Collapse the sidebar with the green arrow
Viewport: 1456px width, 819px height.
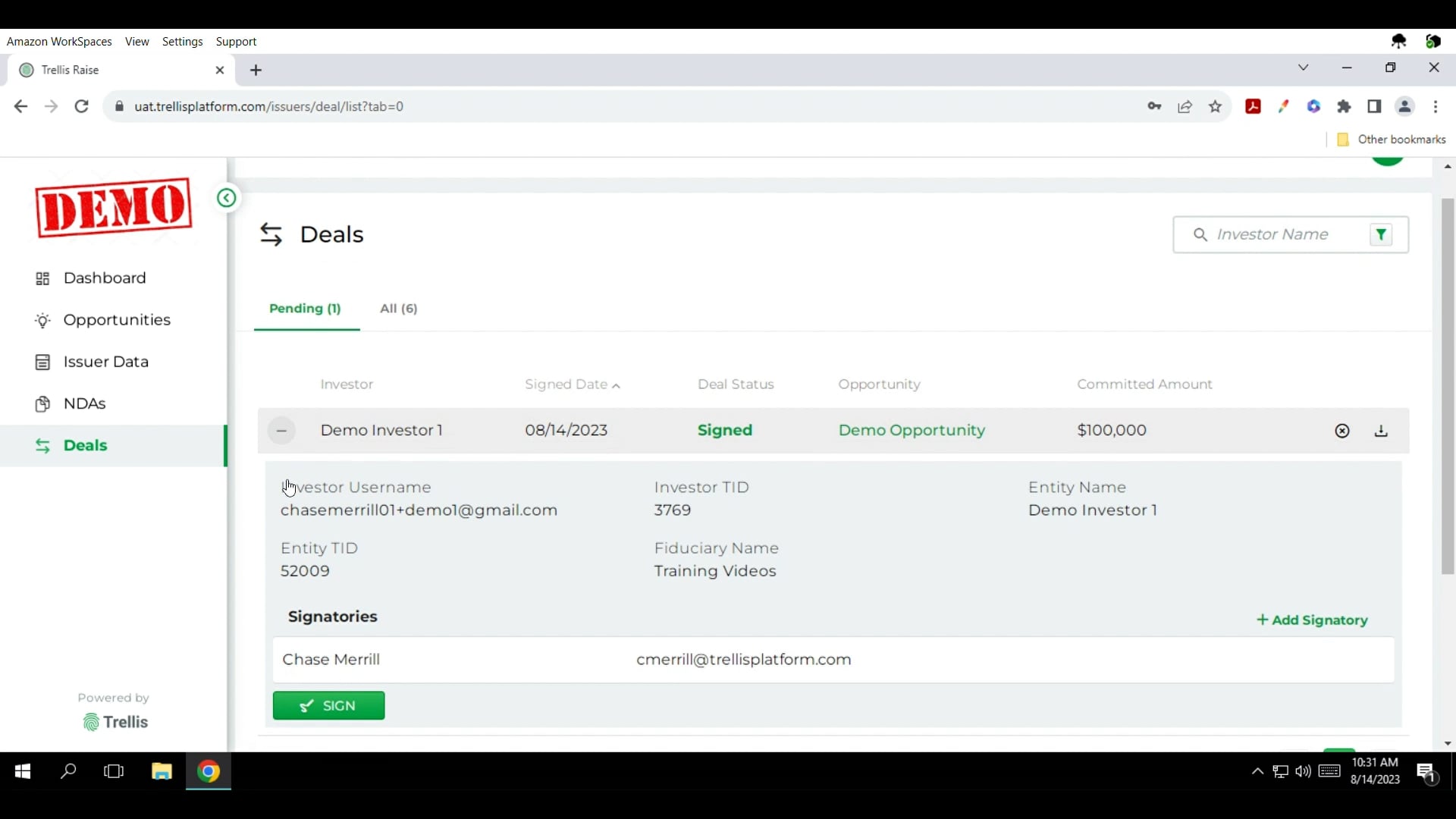(226, 198)
